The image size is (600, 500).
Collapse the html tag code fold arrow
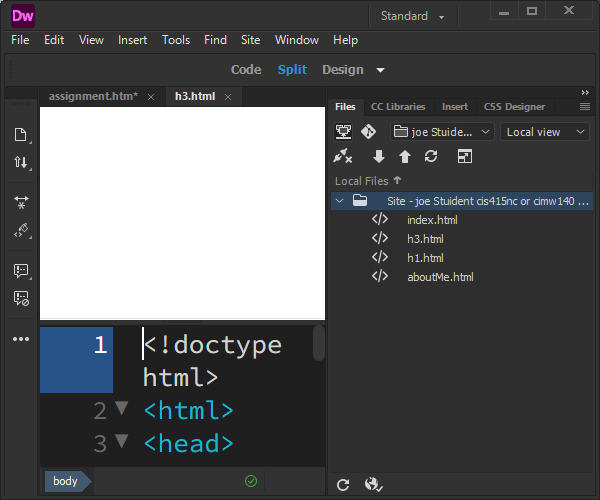122,409
